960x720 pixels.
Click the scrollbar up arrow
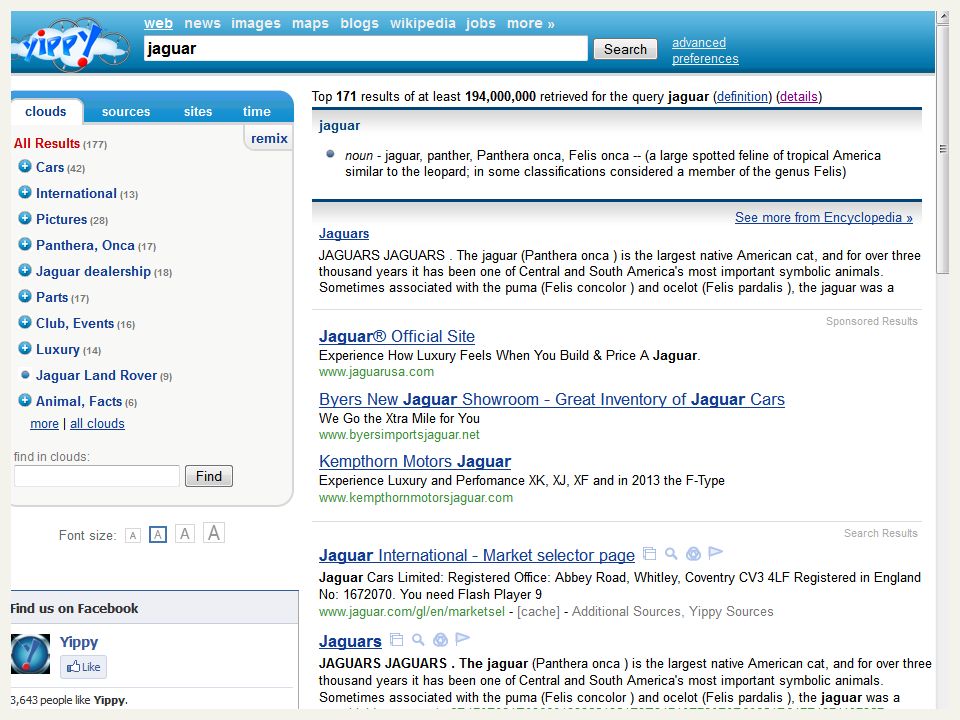pos(942,18)
